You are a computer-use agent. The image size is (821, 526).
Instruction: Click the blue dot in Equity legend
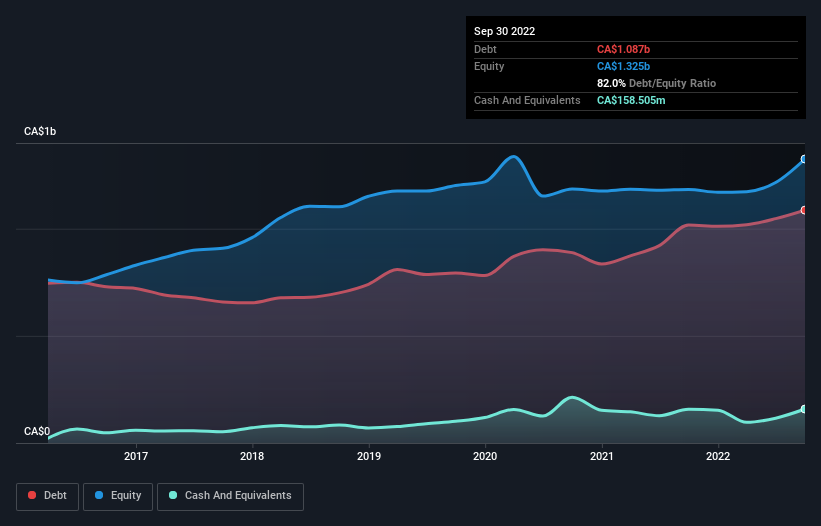click(99, 495)
